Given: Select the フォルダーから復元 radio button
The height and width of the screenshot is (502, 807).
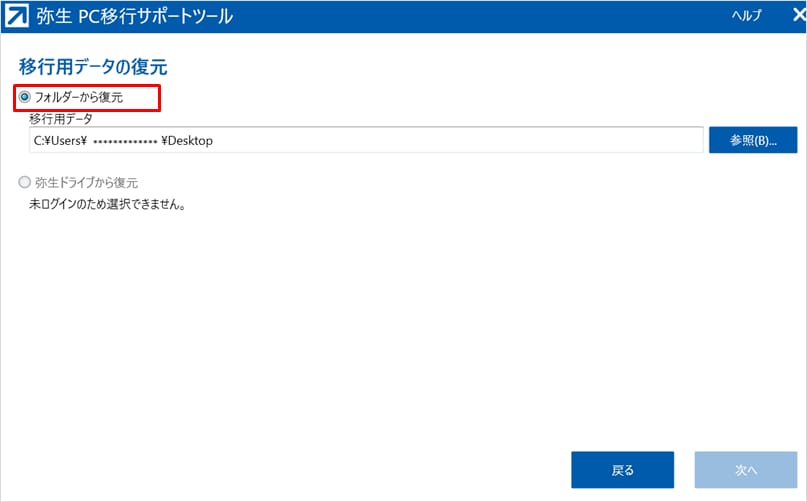Looking at the screenshot, I should point(25,97).
